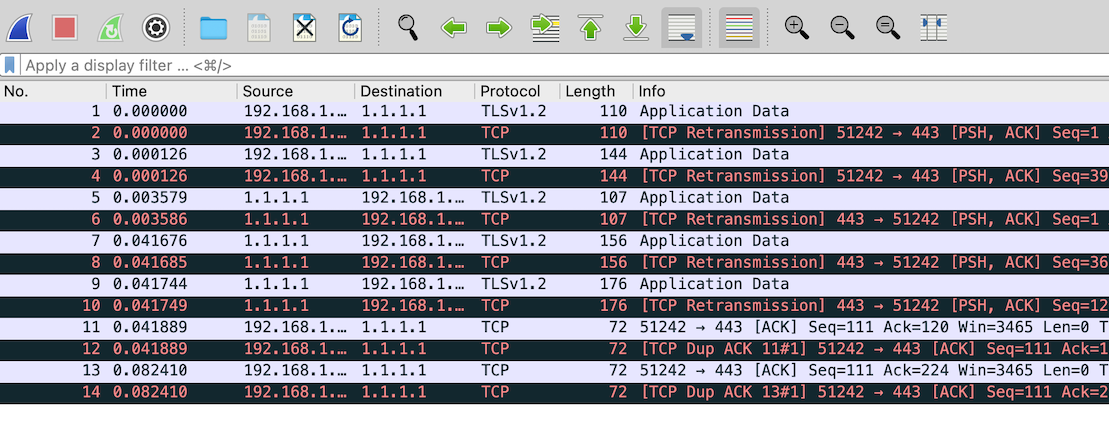Select packet 1 Application Data row
The width and height of the screenshot is (1109, 432).
click(x=554, y=112)
